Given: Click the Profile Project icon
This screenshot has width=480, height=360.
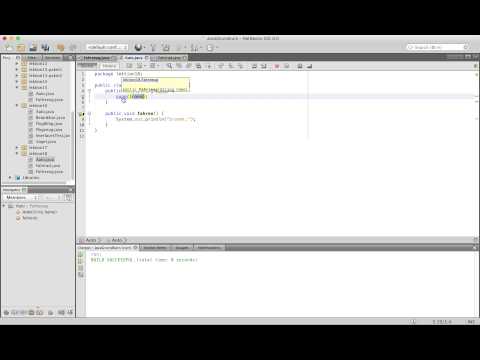Looking at the screenshot, I should pos(210,47).
